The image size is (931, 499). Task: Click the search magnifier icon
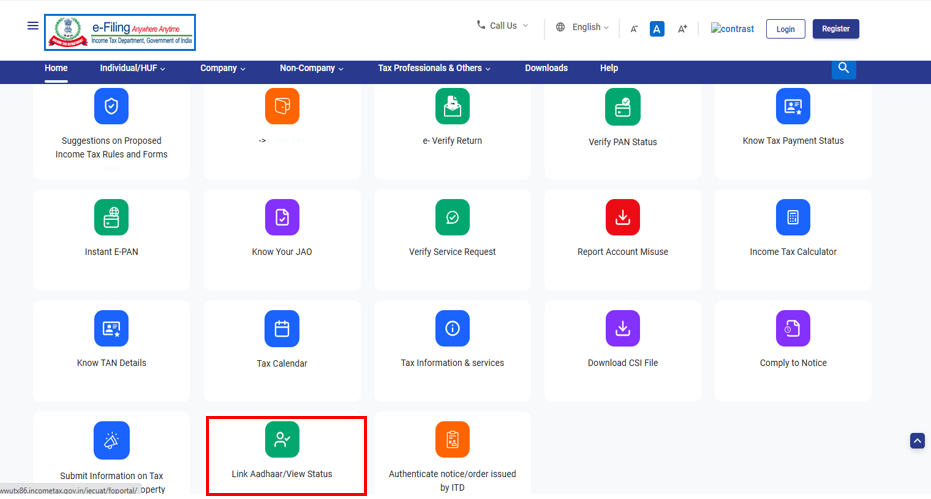tap(844, 68)
